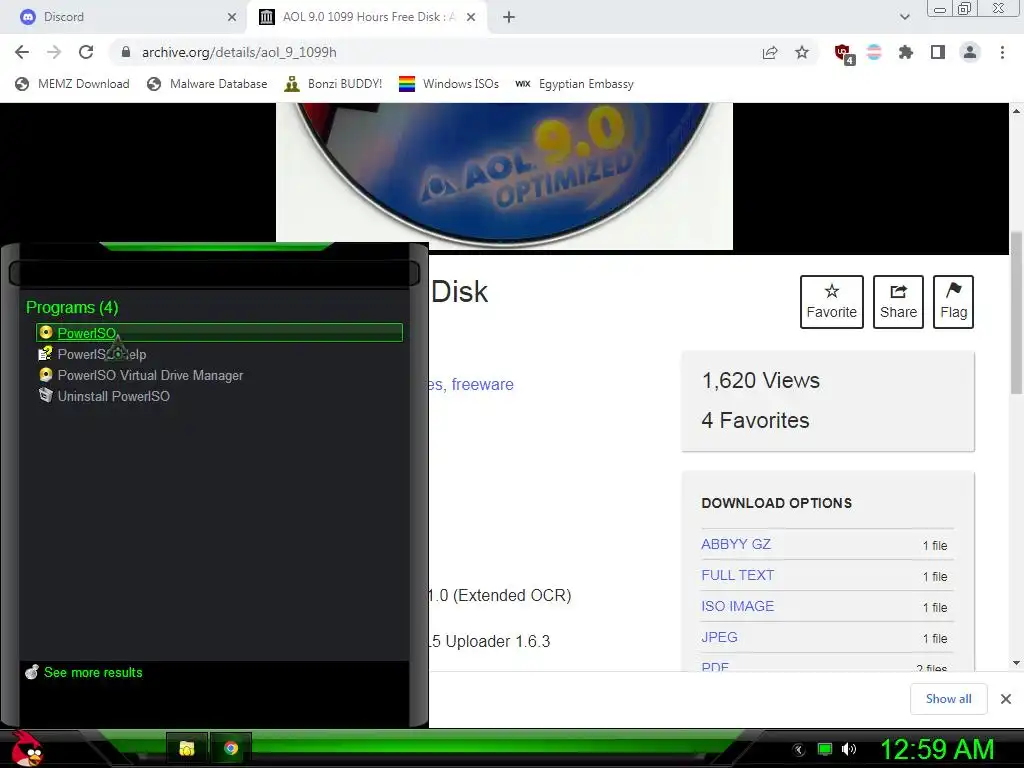Click the page vertical scrollbar thumb
Viewport: 1024px width, 768px height.
(x=1016, y=312)
